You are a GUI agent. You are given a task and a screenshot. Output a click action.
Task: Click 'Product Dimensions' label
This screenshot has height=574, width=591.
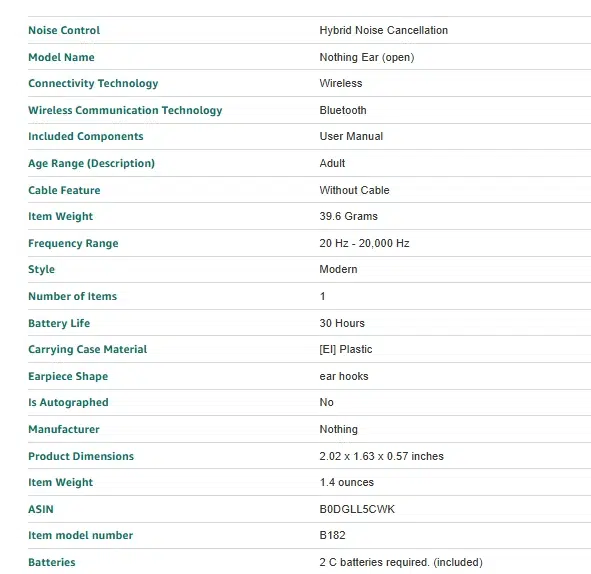point(81,456)
